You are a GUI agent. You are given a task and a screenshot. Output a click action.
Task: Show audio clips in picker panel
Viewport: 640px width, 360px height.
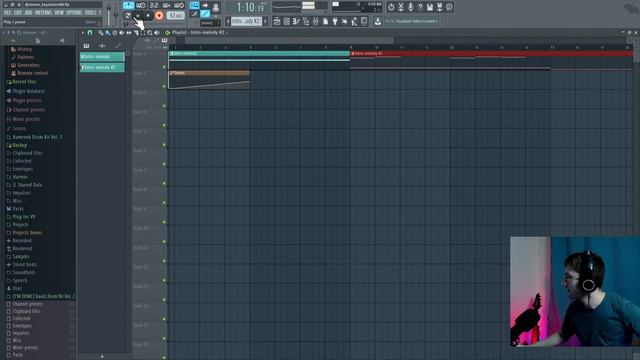tap(102, 46)
